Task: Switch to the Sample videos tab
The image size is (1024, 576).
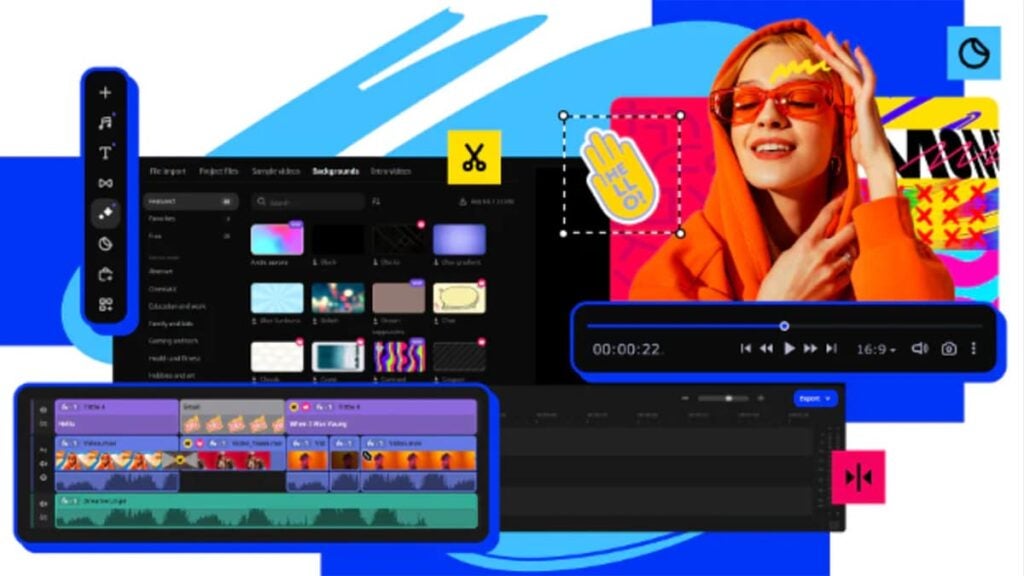Action: [x=275, y=171]
